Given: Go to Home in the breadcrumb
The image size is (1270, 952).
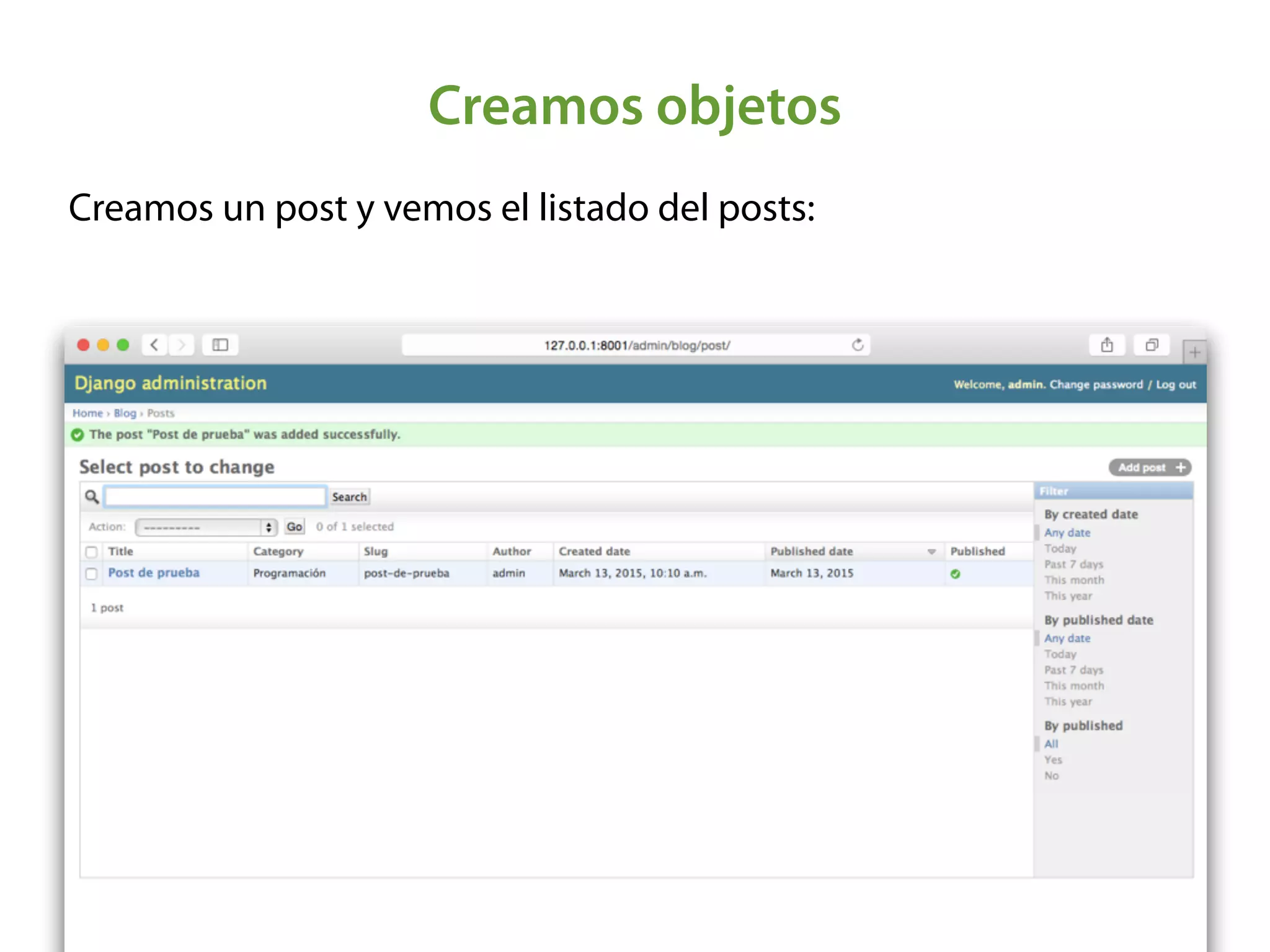Looking at the screenshot, I should (x=87, y=413).
